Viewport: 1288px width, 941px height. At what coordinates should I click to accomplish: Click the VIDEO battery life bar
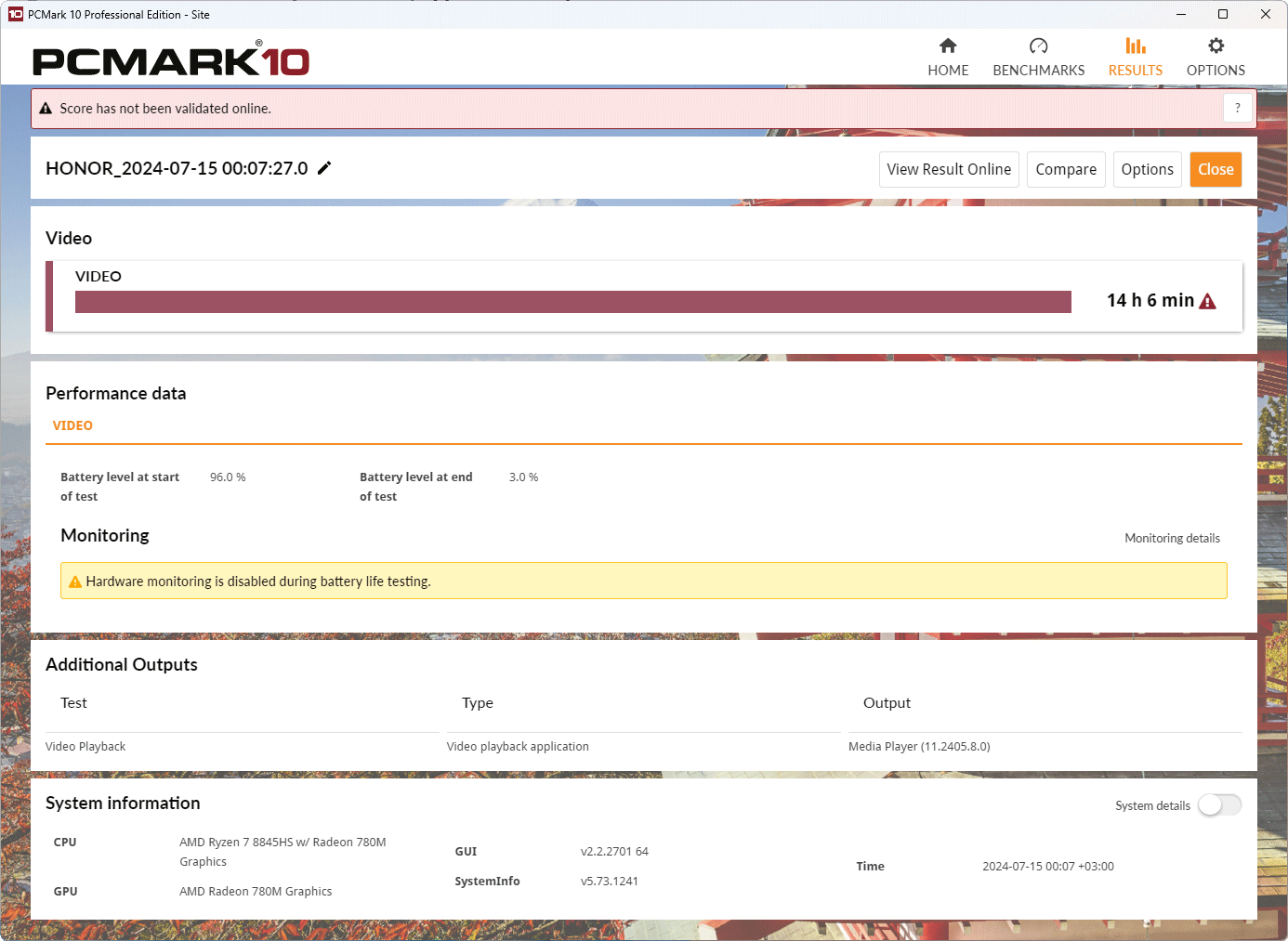coord(573,302)
